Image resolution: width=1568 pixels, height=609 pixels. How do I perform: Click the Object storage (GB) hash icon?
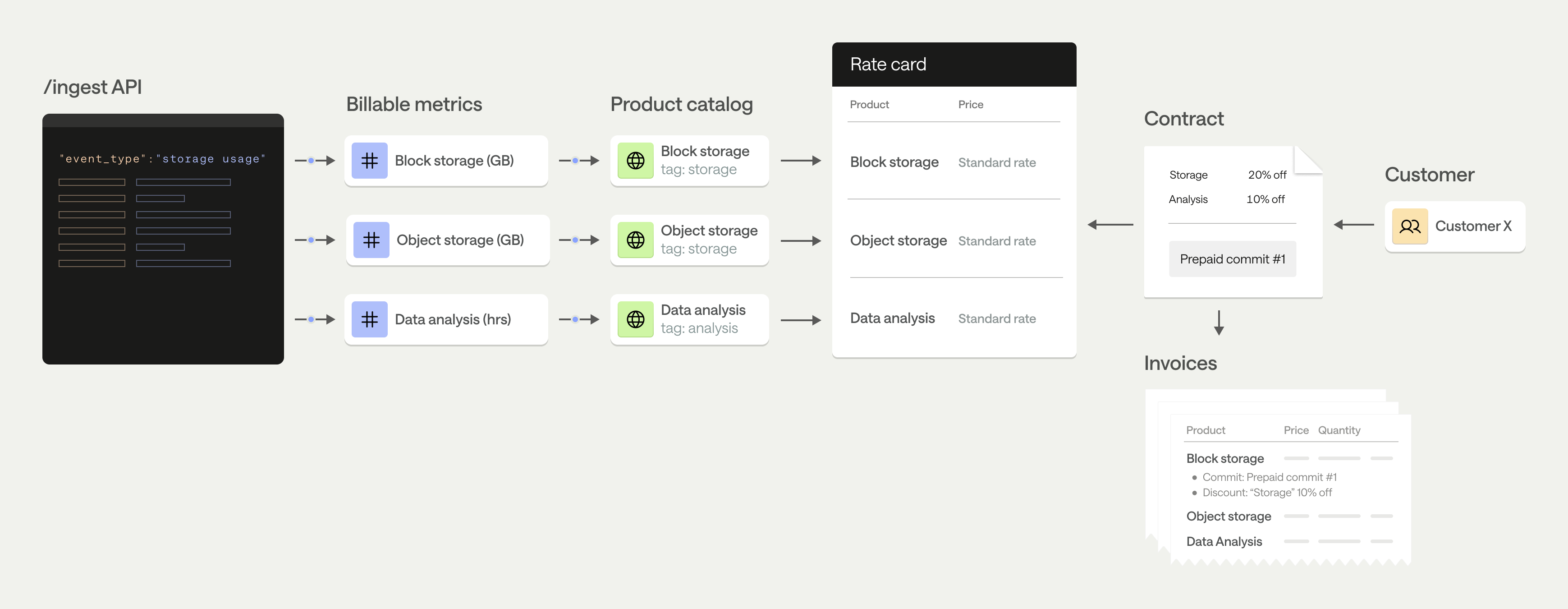point(371,240)
